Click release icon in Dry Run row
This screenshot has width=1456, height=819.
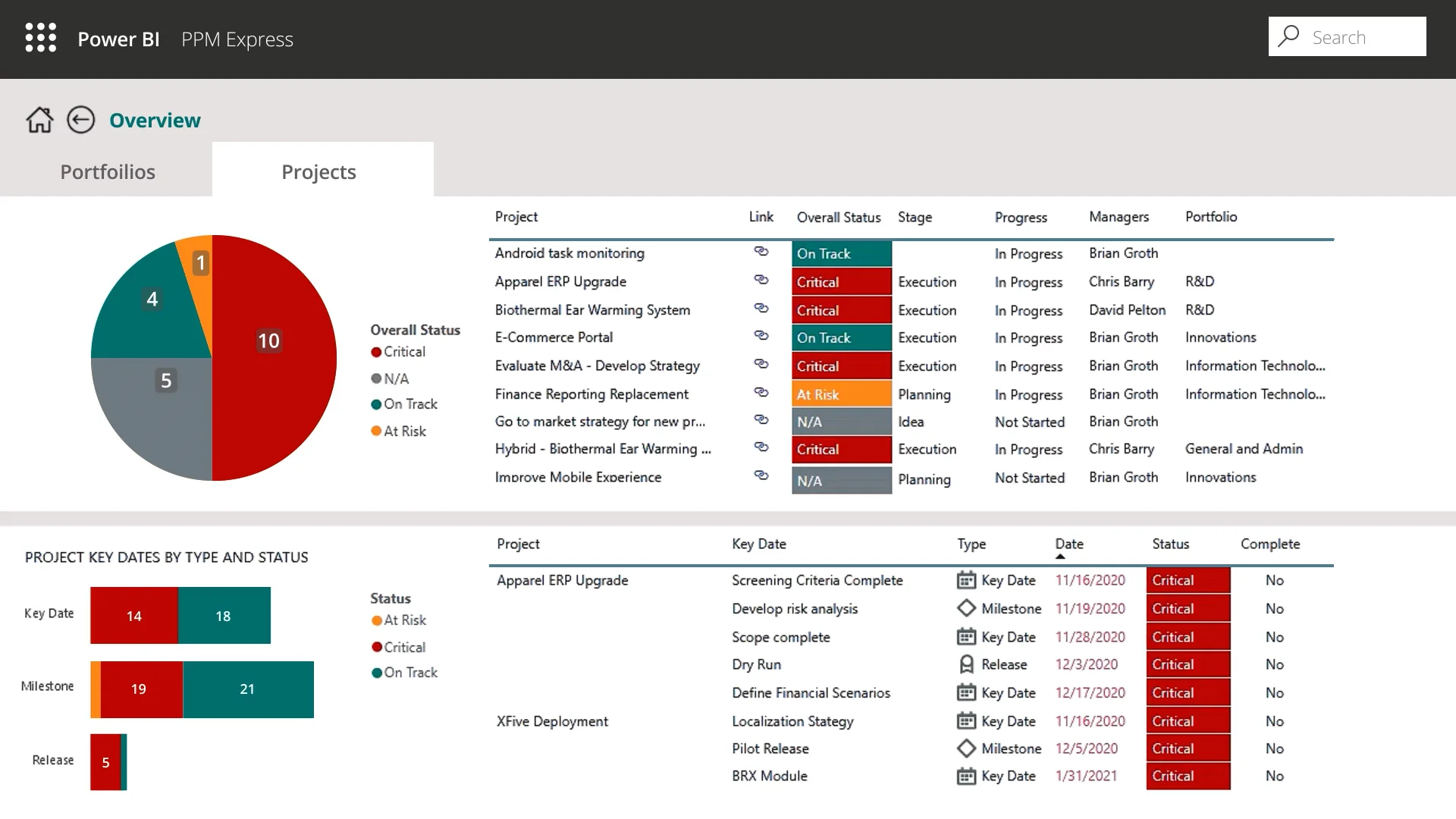coord(966,664)
